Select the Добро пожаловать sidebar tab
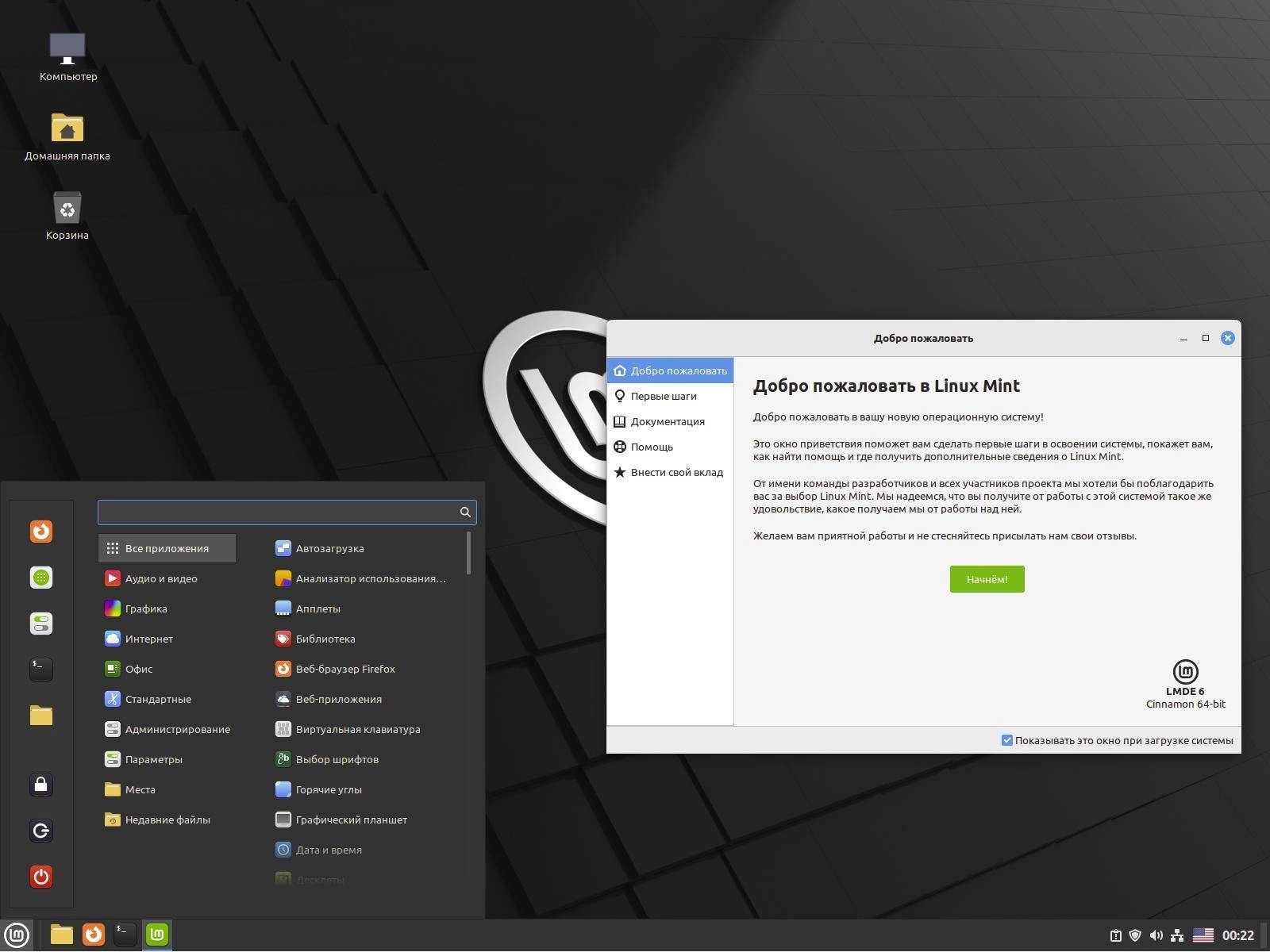Screen dimensions: 1270x952 [670, 370]
